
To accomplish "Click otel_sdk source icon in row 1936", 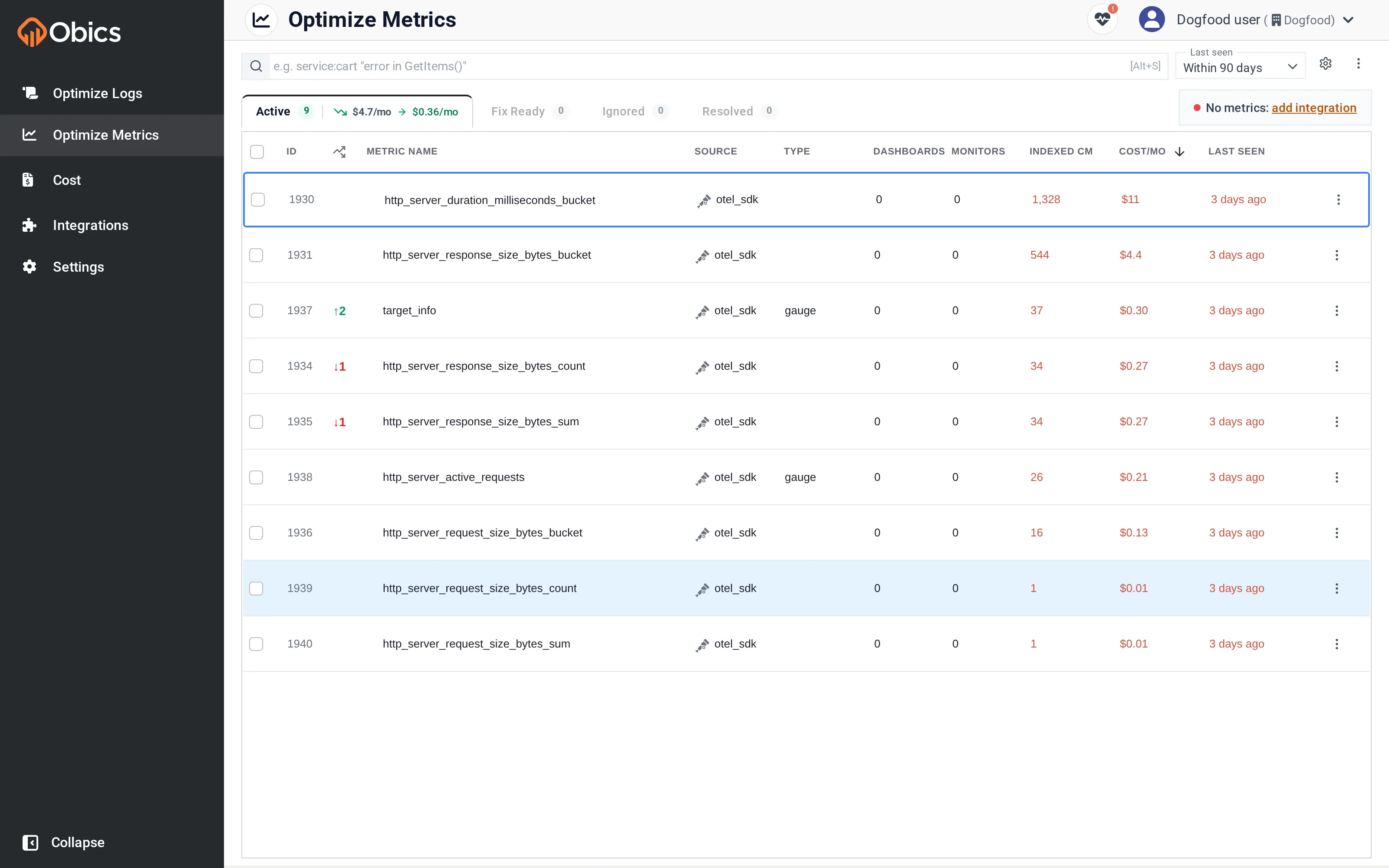I will click(x=702, y=534).
